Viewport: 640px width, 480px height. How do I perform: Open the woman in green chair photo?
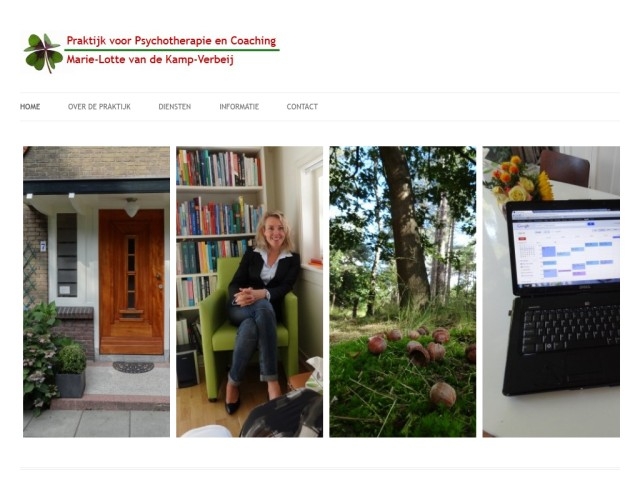[249, 292]
